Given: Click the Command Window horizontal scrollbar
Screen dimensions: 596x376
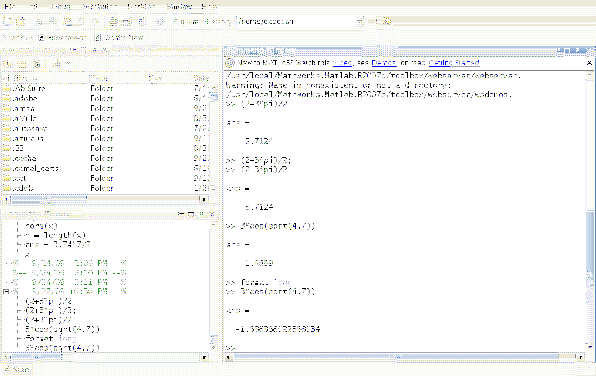Looking at the screenshot, I should (x=405, y=357).
